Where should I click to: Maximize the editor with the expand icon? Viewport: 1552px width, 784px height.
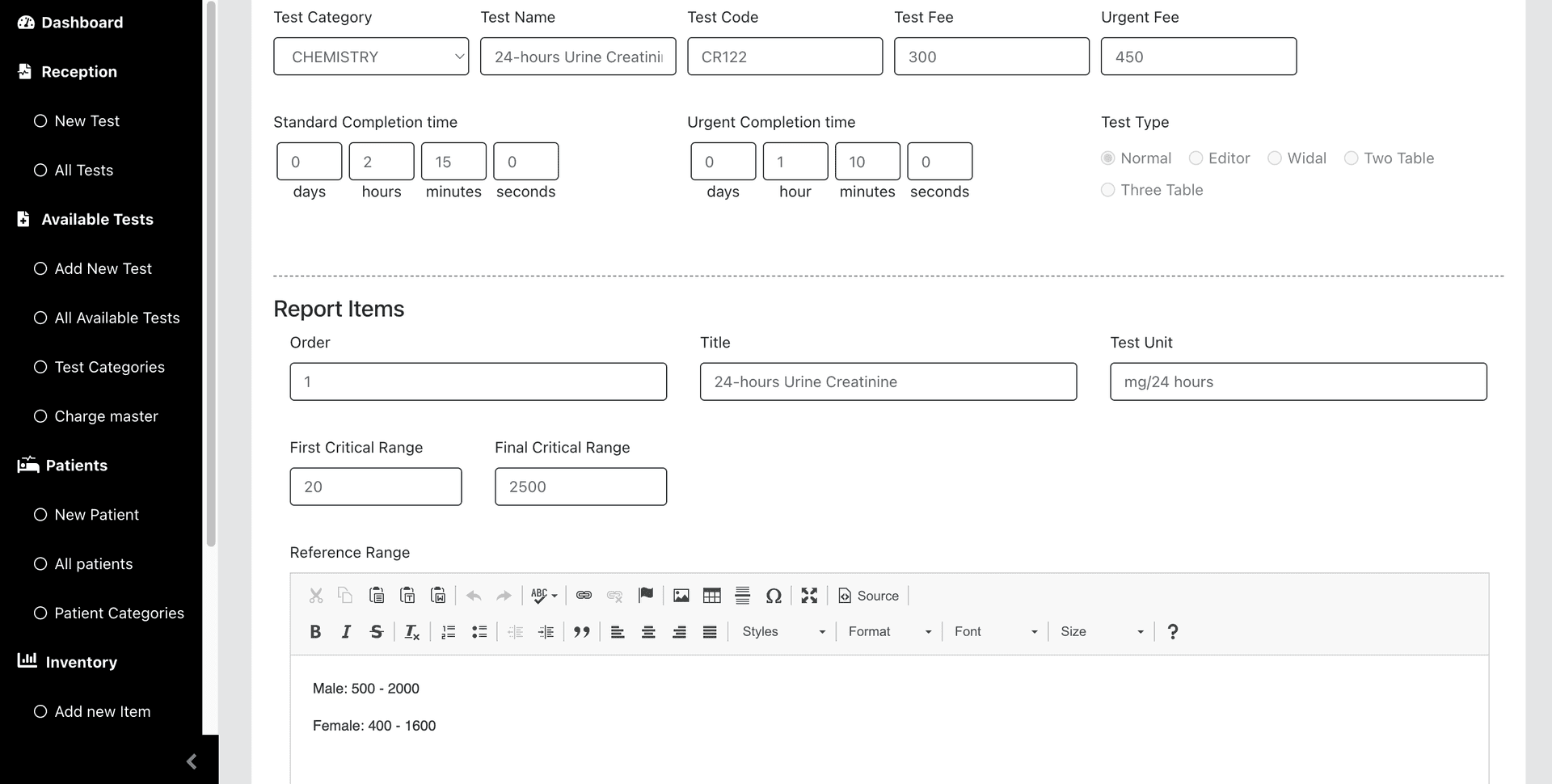[x=809, y=596]
